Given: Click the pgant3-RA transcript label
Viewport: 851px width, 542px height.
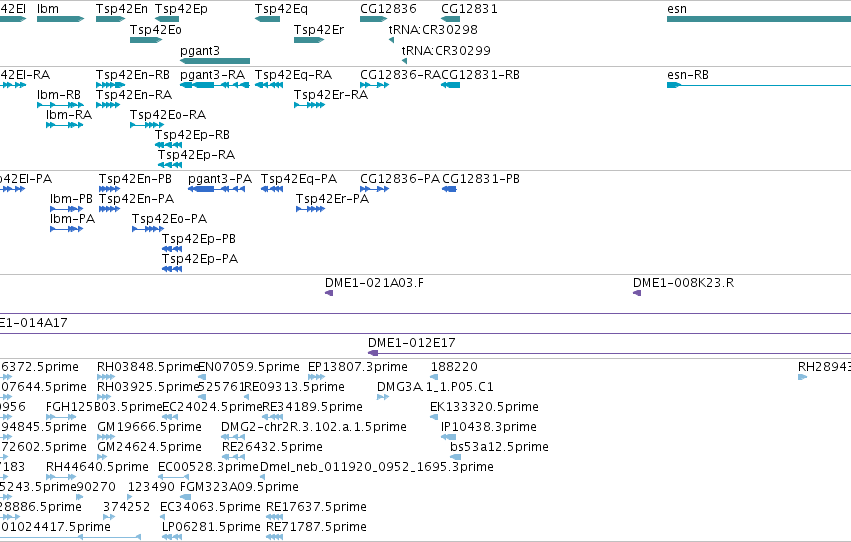Looking at the screenshot, I should [x=213, y=74].
